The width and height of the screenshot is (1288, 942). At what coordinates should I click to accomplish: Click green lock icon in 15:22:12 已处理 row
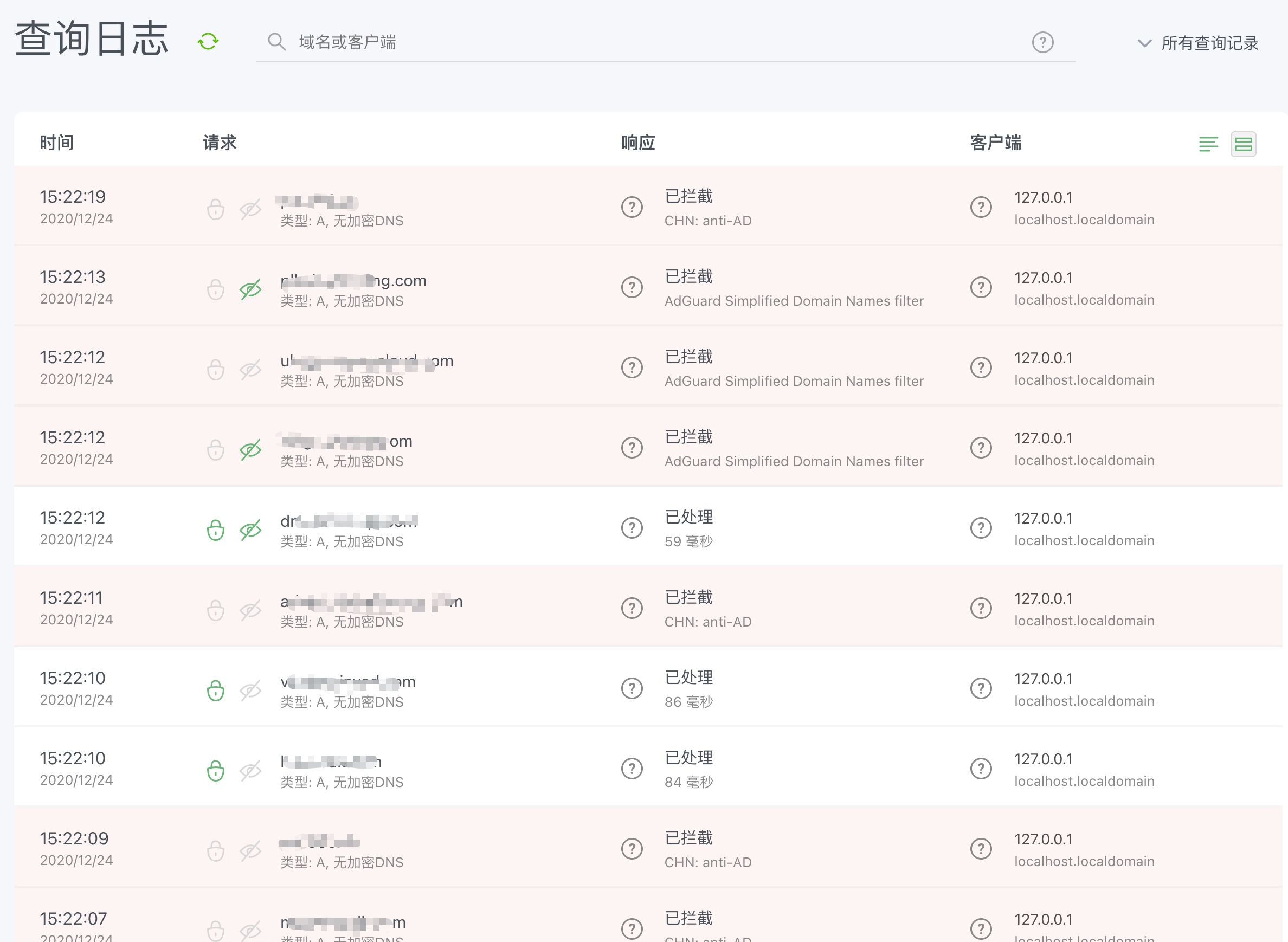click(x=216, y=530)
